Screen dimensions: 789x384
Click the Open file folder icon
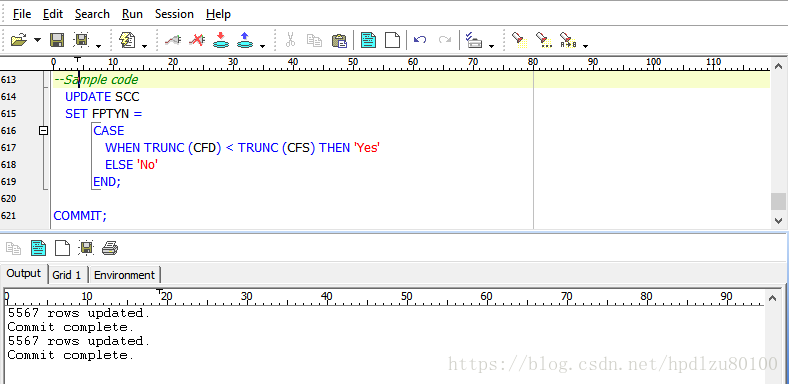click(x=19, y=40)
